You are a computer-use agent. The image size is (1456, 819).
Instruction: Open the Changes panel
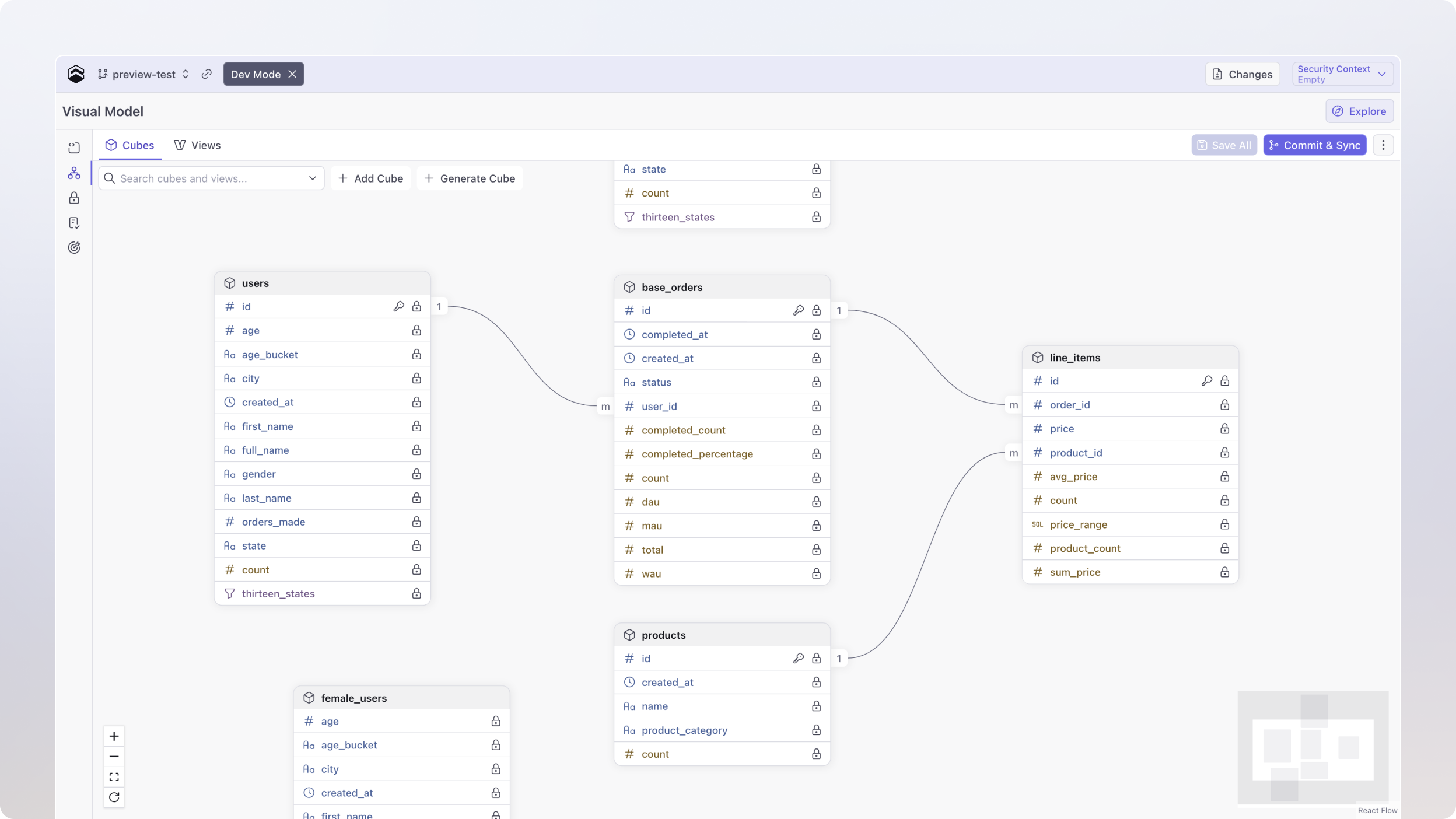1242,74
